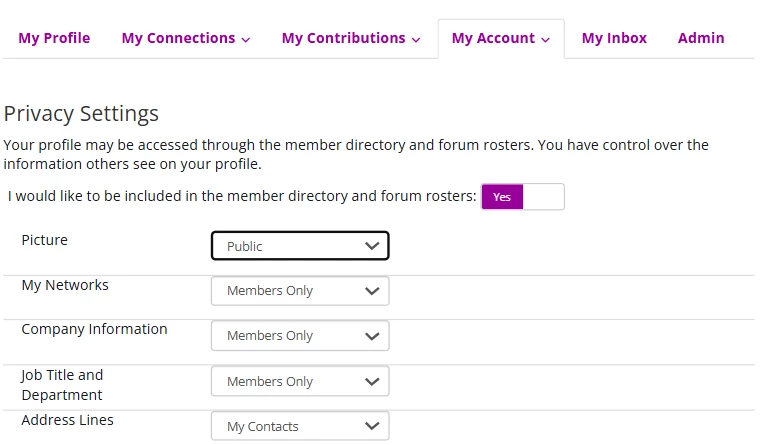Click the arrow icon in the Company Information dropdown

(x=372, y=336)
